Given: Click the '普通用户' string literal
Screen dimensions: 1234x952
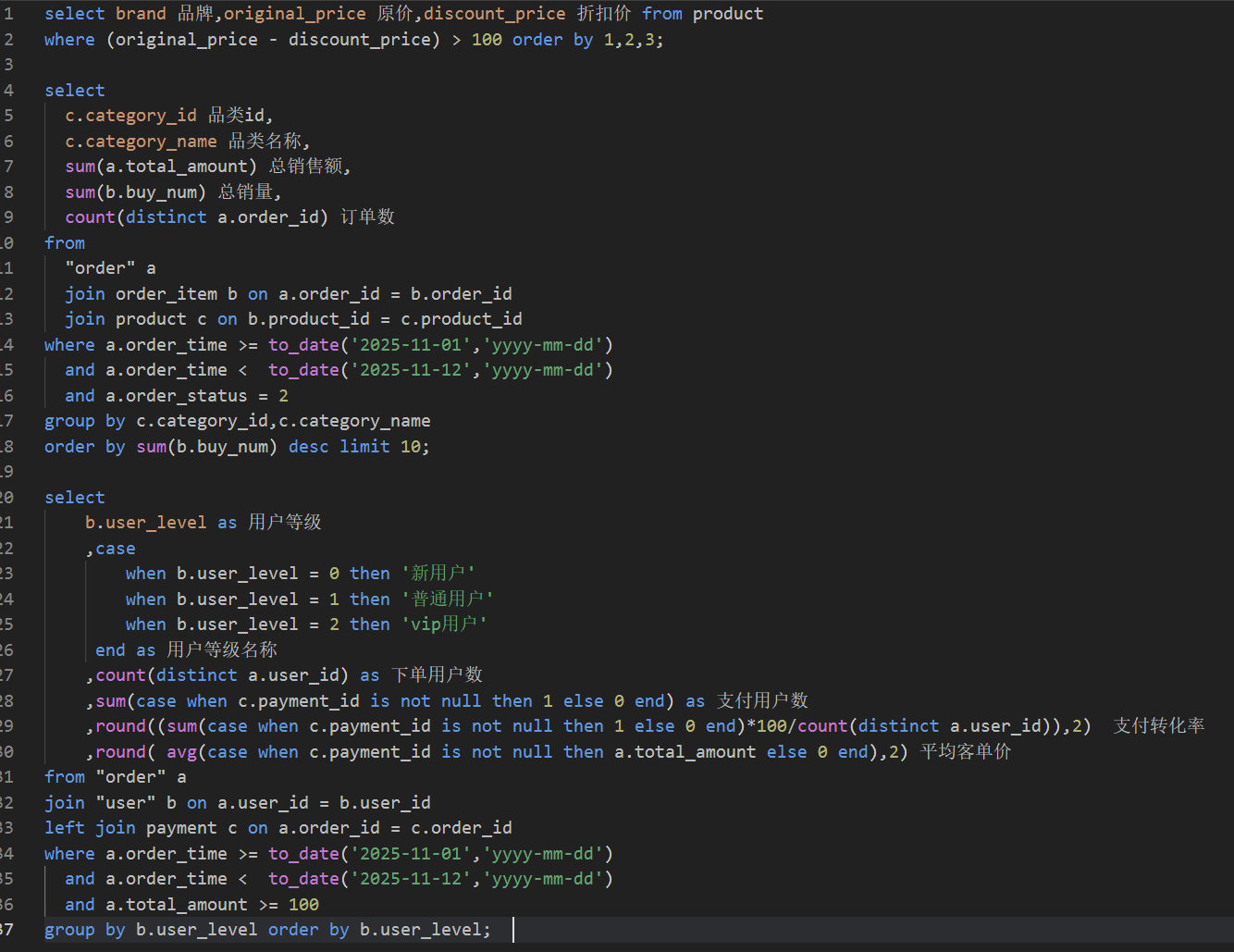Looking at the screenshot, I should 448,600.
